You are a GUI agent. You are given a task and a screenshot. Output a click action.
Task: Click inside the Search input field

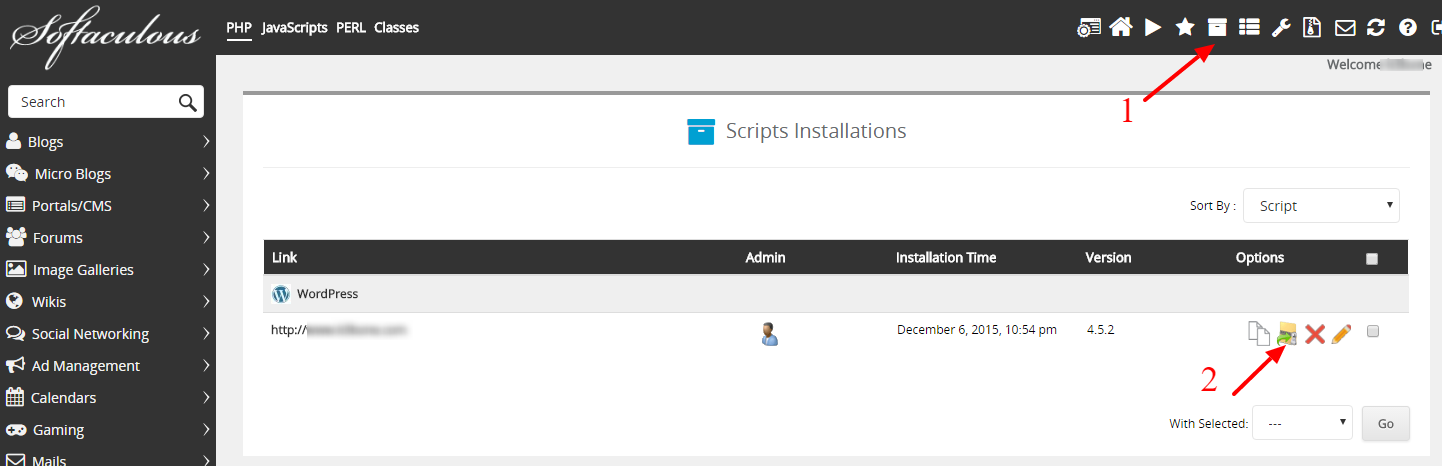(92, 102)
